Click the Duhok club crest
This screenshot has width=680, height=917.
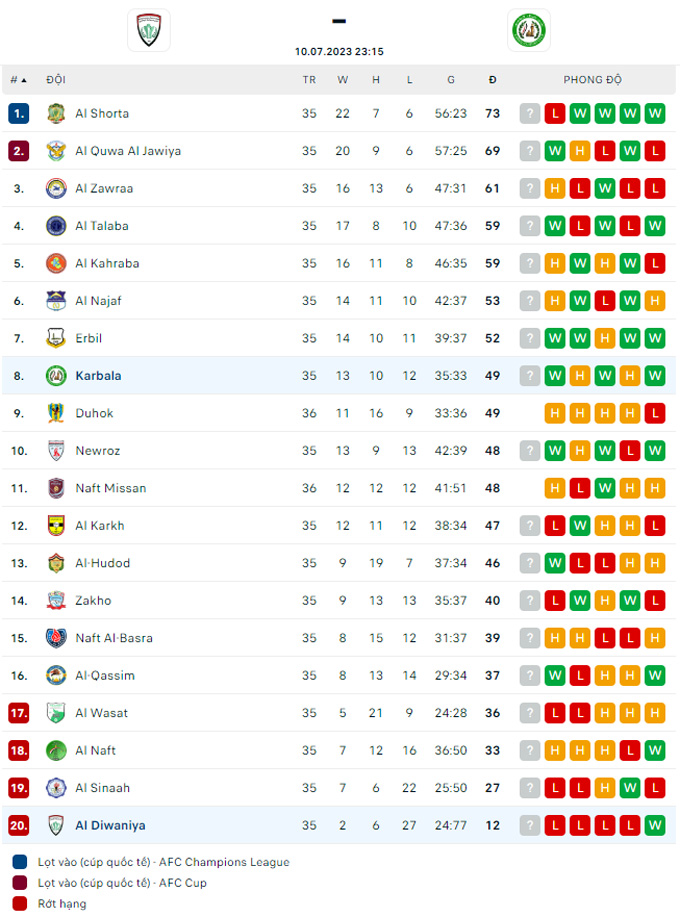point(56,413)
